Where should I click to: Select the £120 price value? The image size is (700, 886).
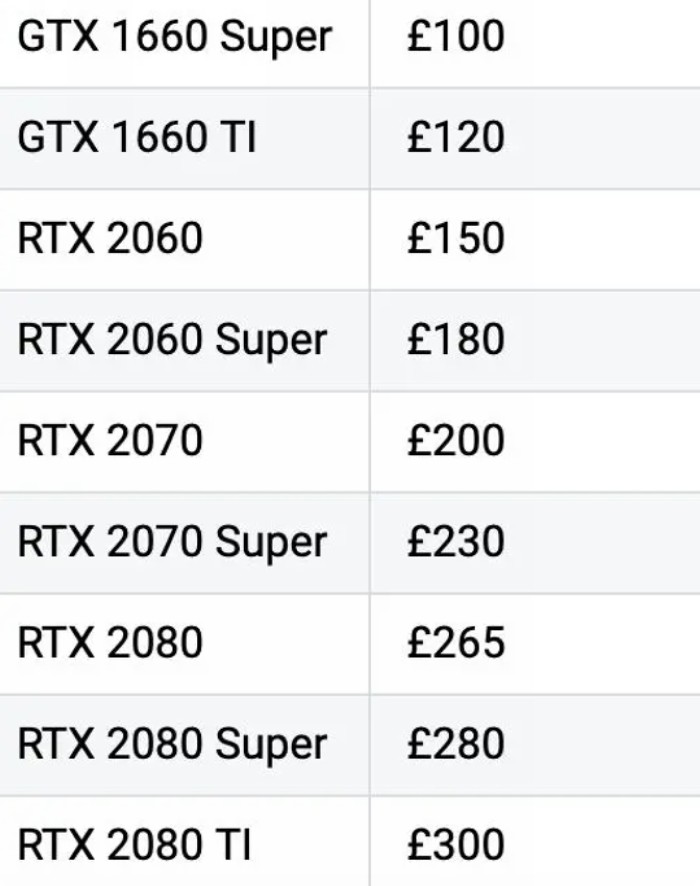pyautogui.click(x=455, y=138)
